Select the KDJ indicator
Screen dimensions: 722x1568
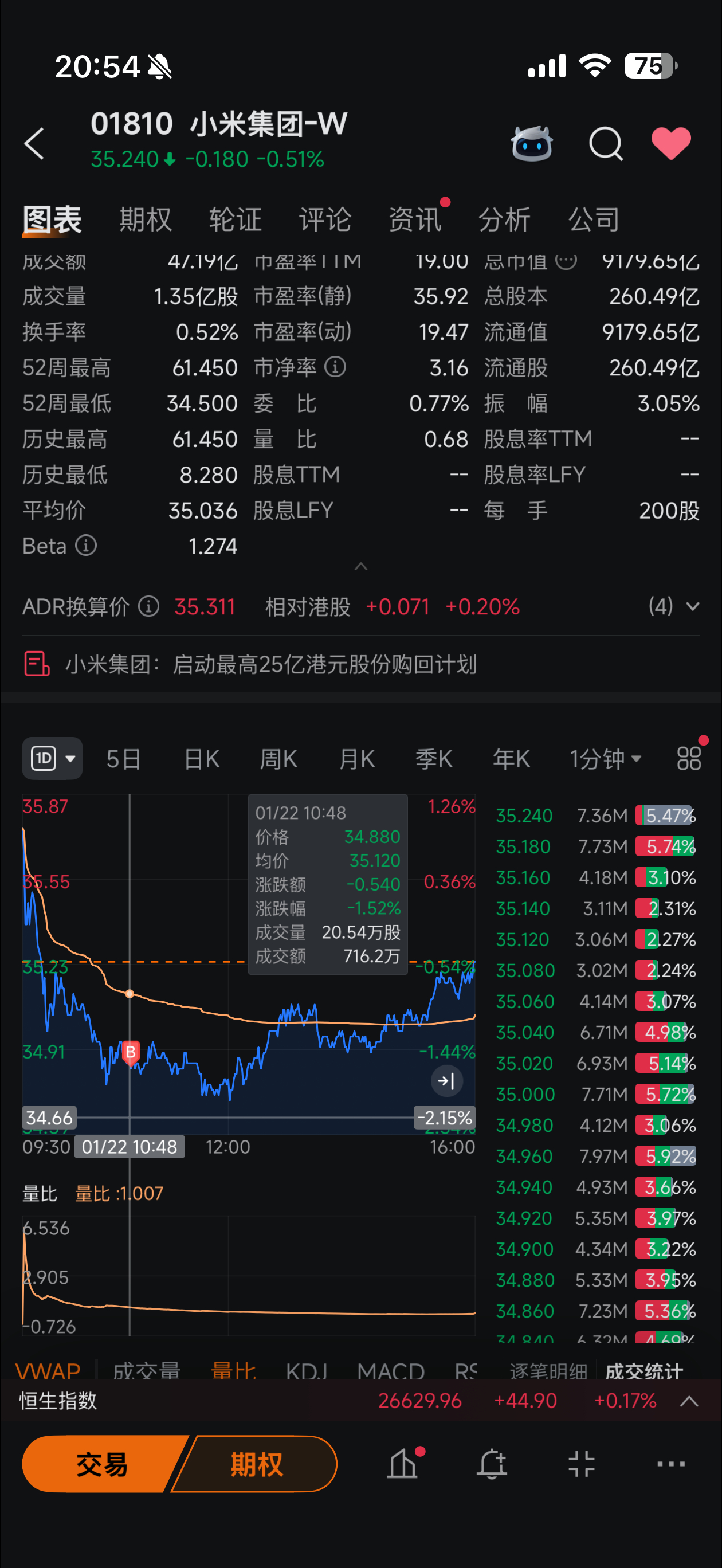[x=307, y=1371]
